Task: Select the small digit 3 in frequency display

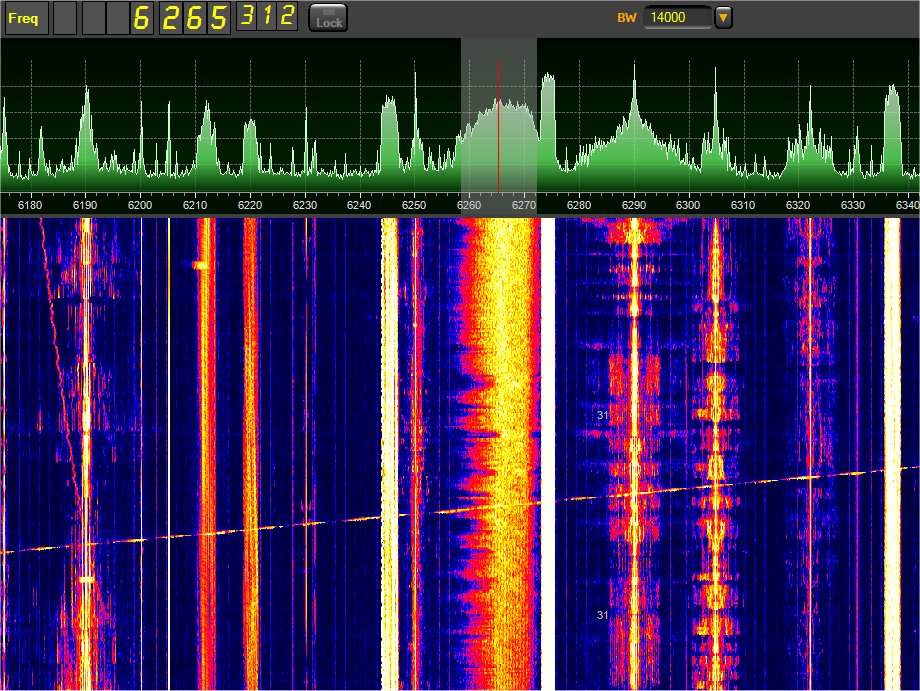Action: pos(247,17)
